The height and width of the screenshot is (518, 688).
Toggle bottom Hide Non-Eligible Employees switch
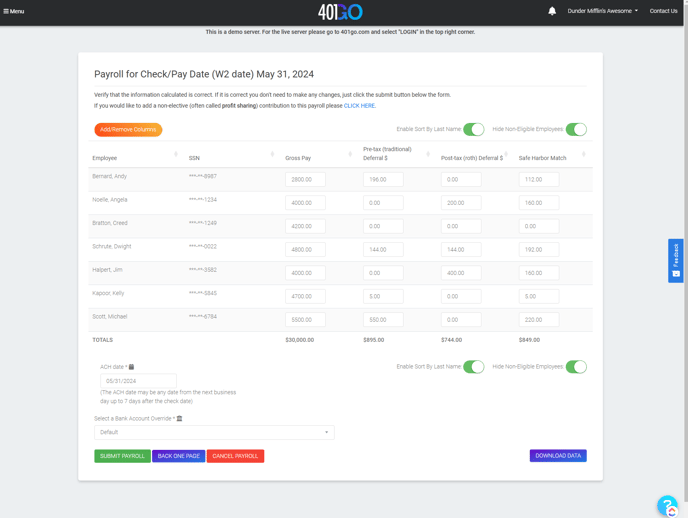pyautogui.click(x=576, y=367)
